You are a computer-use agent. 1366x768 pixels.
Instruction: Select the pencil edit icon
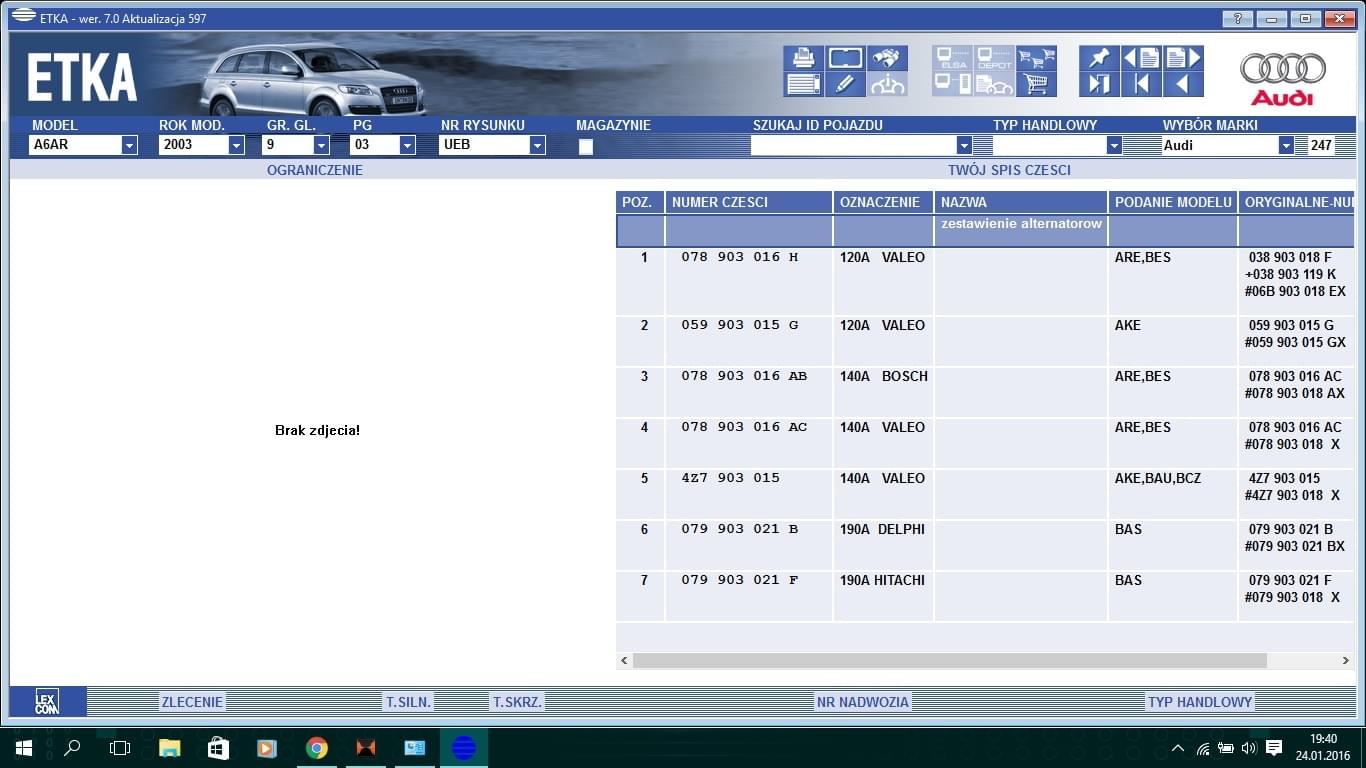point(845,84)
